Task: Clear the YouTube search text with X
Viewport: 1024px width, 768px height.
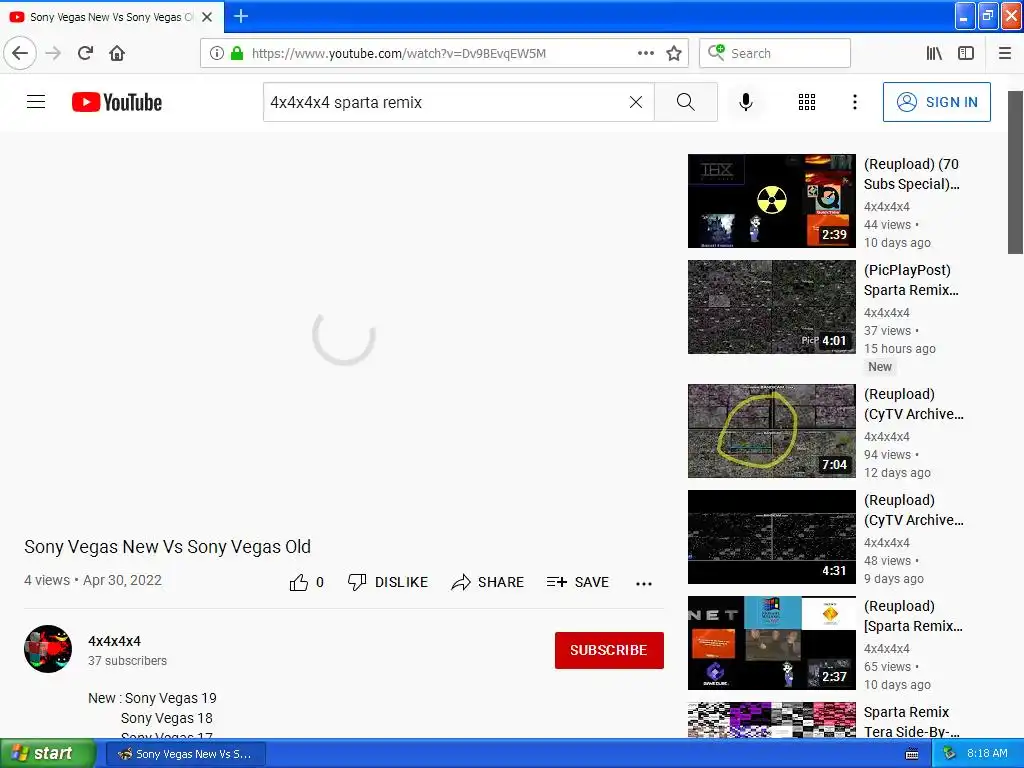Action: point(635,102)
